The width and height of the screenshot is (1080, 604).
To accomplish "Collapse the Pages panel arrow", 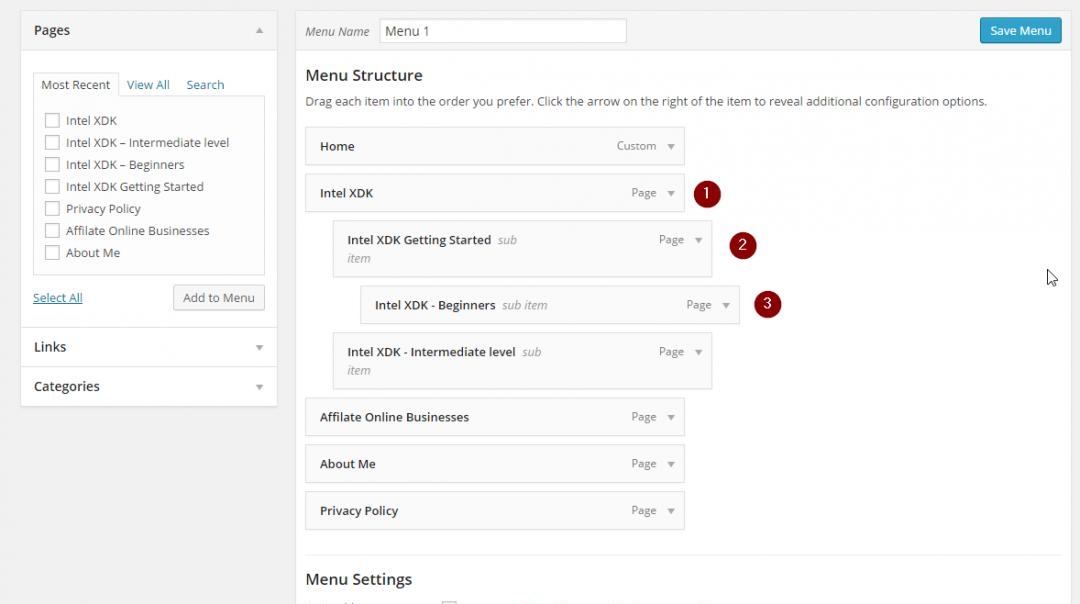I will pos(260,30).
